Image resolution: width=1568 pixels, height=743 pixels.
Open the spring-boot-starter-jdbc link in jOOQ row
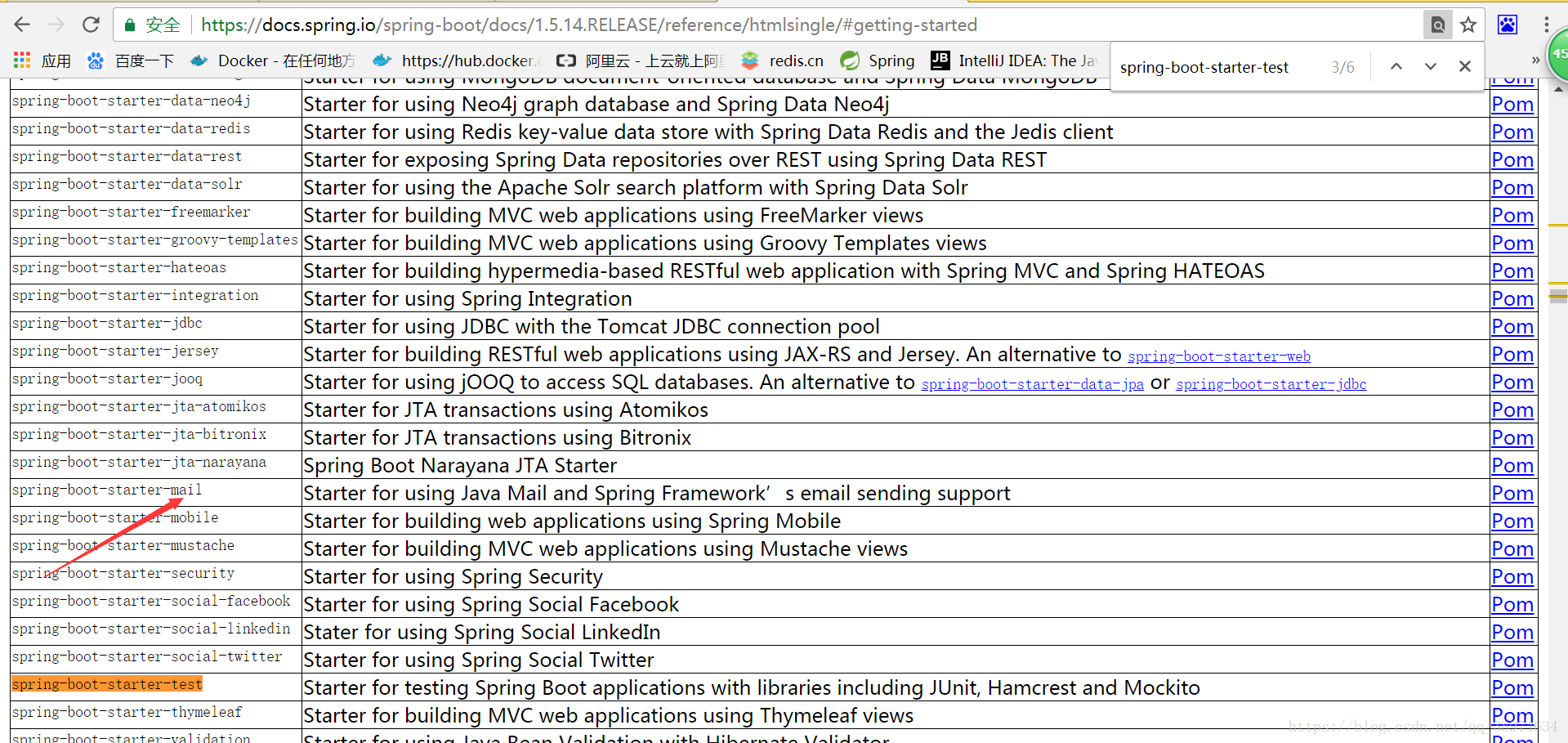click(1271, 384)
